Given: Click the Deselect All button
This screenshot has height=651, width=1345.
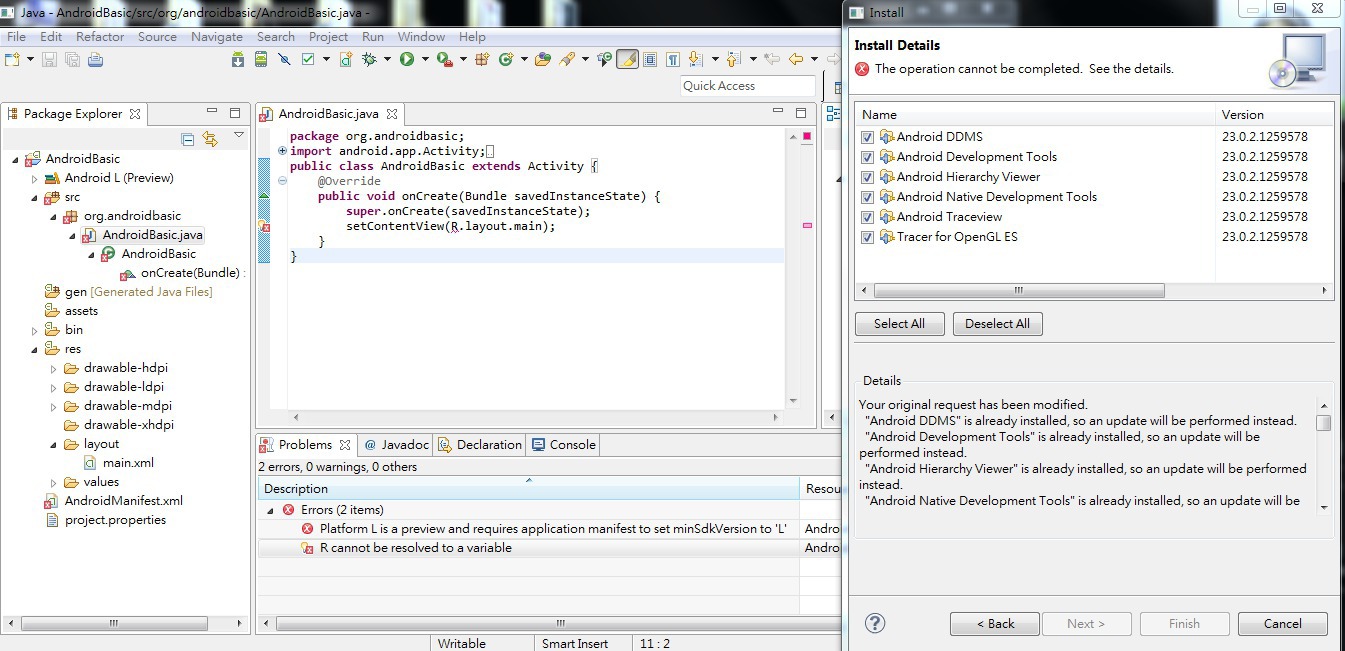Looking at the screenshot, I should coord(997,324).
